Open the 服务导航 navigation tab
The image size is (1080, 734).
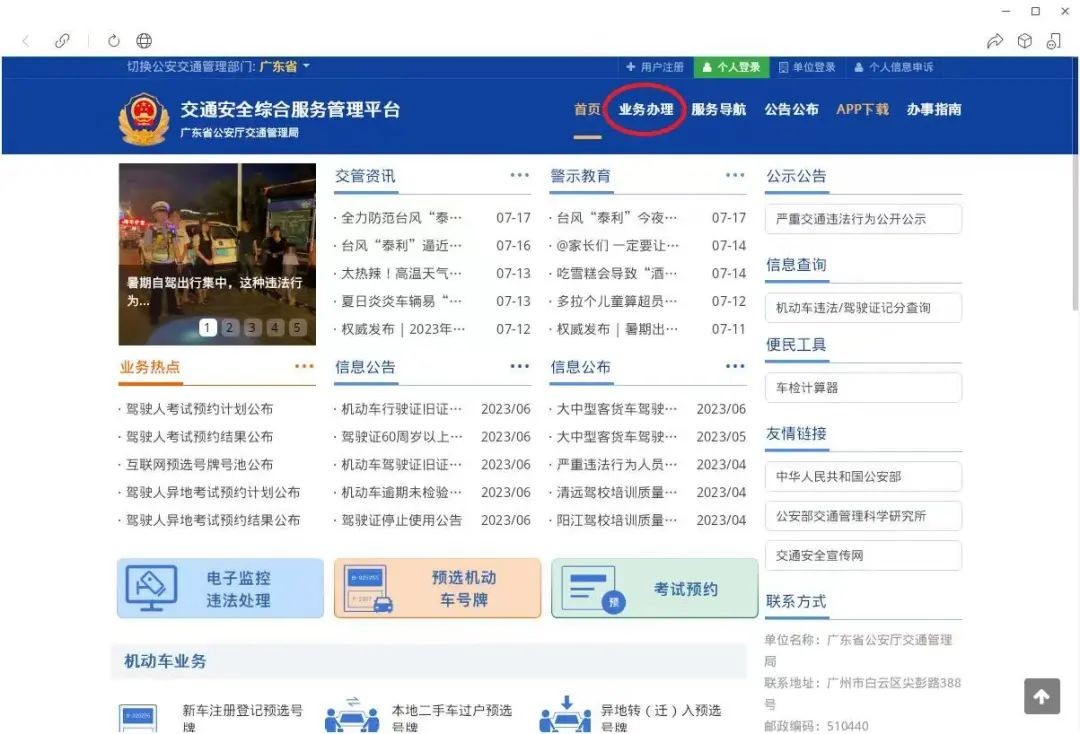click(x=718, y=110)
